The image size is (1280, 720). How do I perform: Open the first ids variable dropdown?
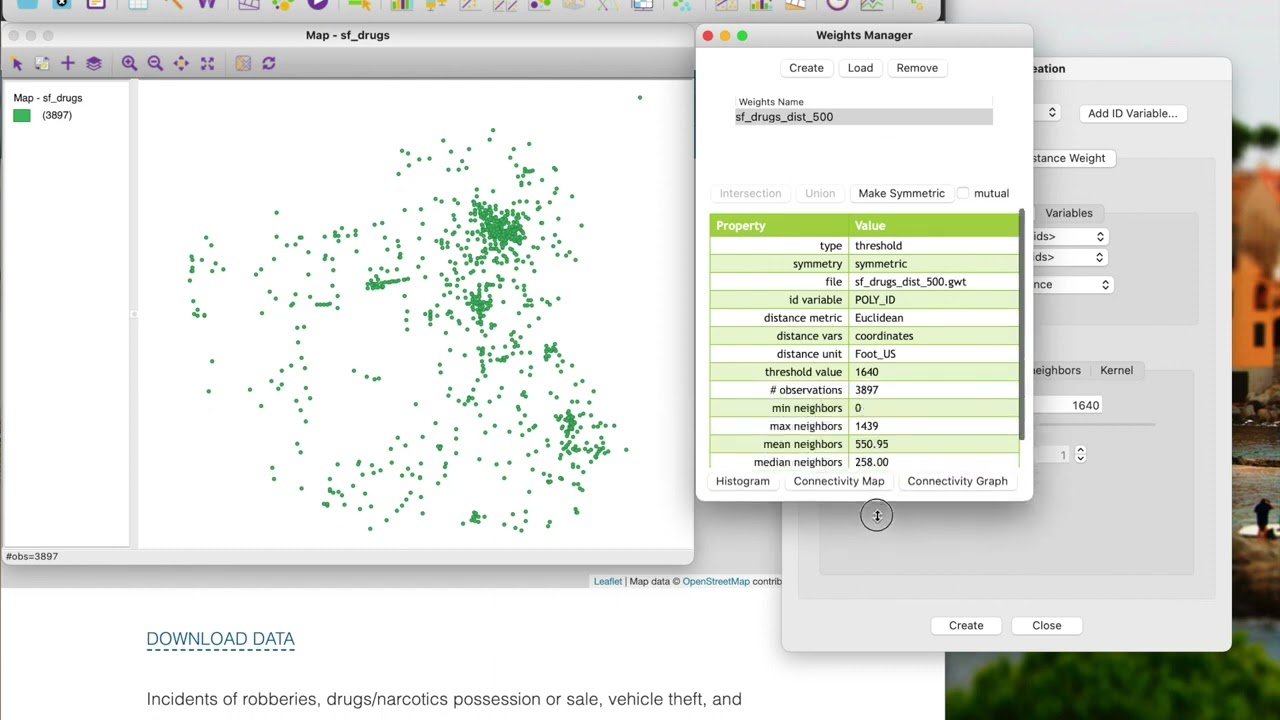point(1068,237)
